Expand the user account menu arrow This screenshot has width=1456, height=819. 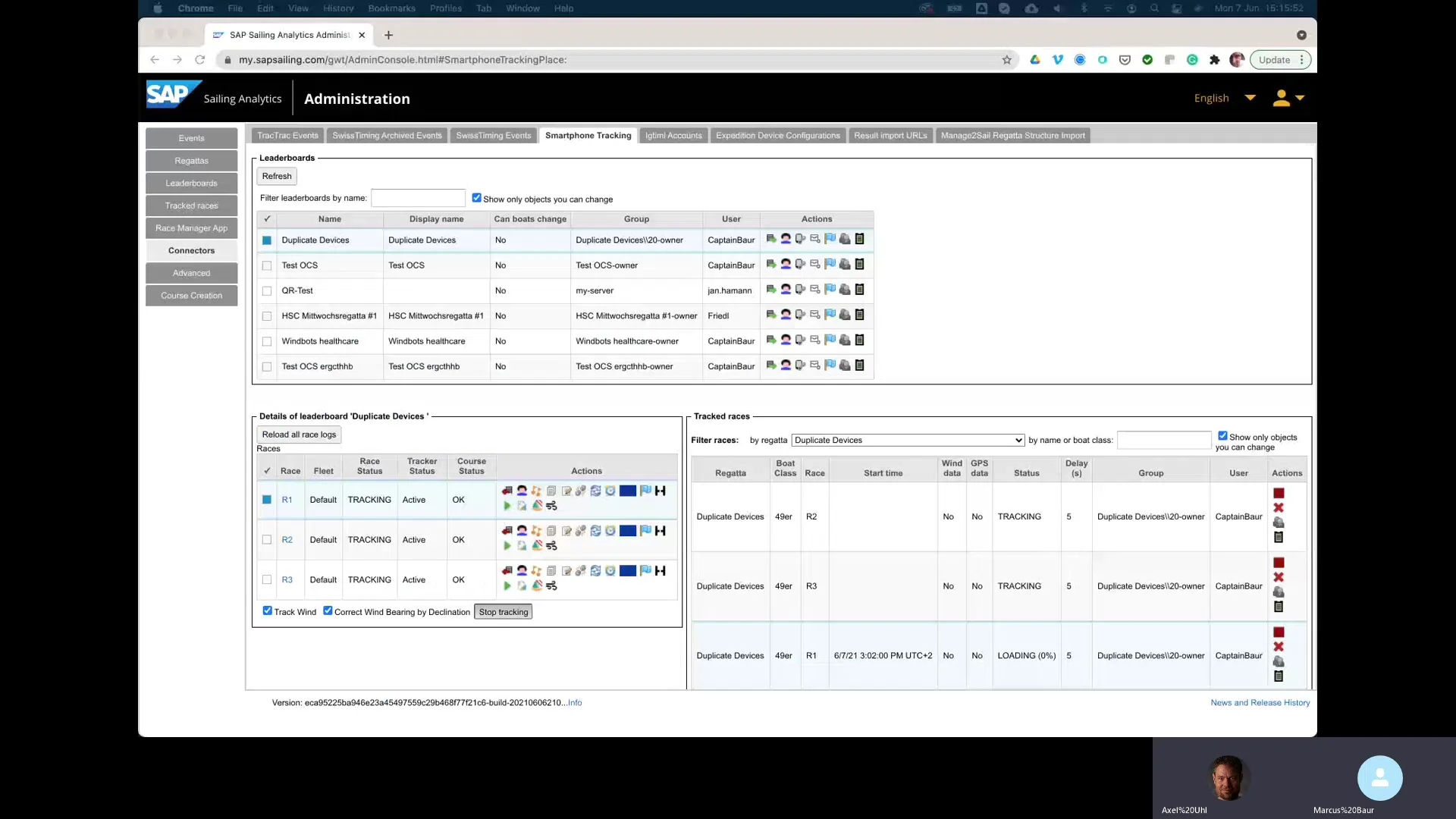point(1300,99)
